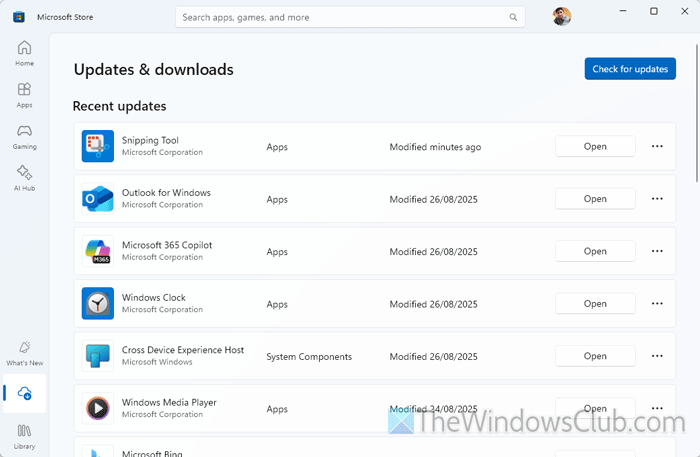Expand more options for Outlook for Windows
Screen dimensions: 700x457
pyautogui.click(x=657, y=199)
